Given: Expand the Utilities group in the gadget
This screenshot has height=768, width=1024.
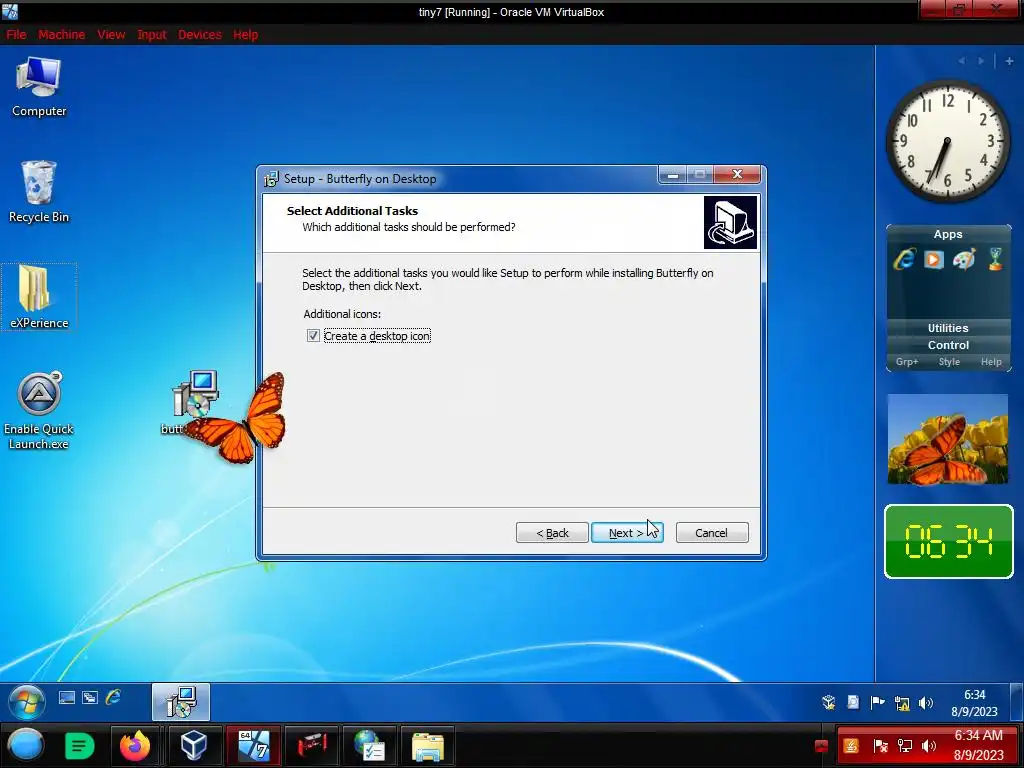Looking at the screenshot, I should pos(948,328).
